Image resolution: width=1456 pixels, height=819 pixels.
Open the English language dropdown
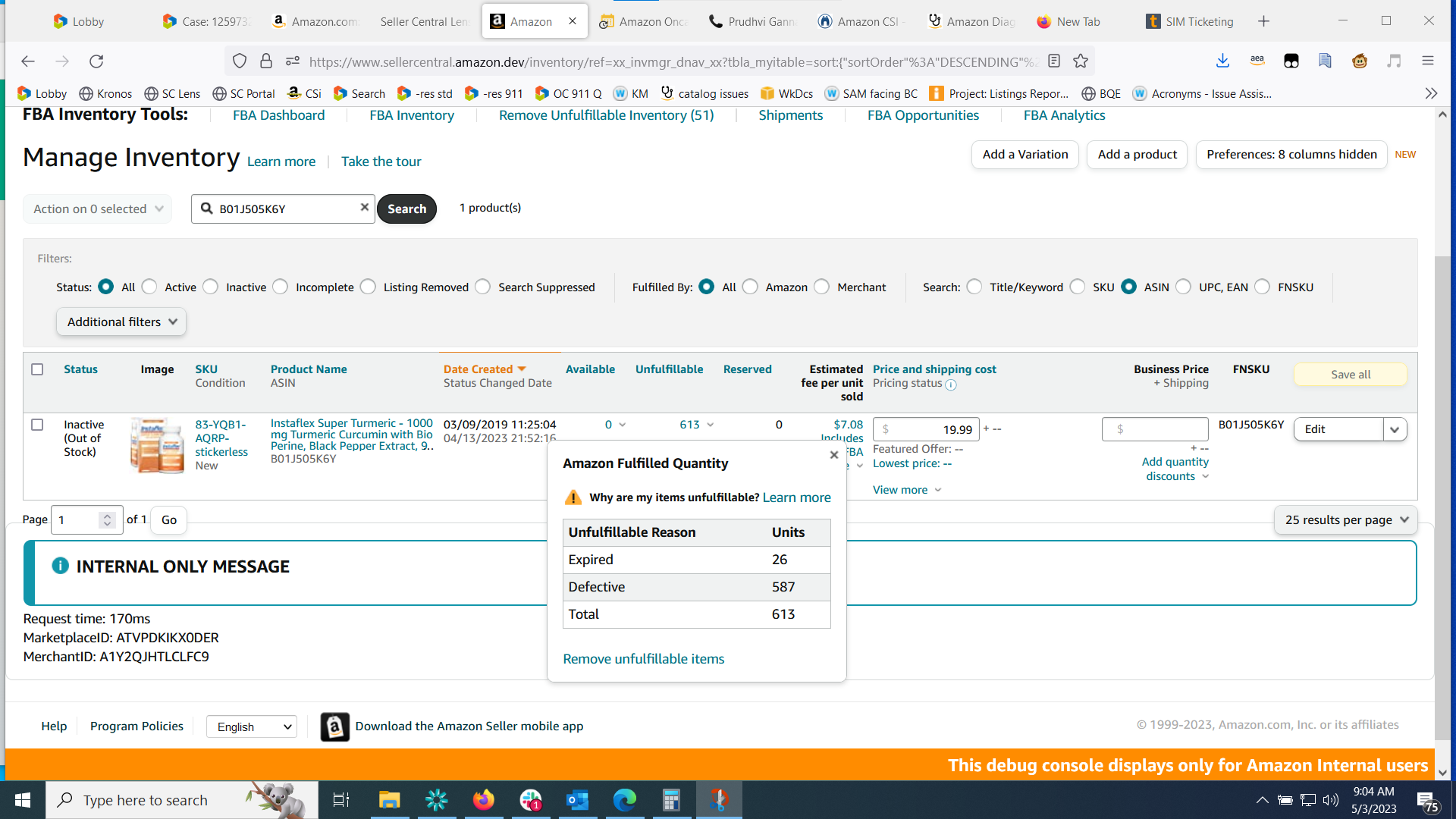(252, 726)
